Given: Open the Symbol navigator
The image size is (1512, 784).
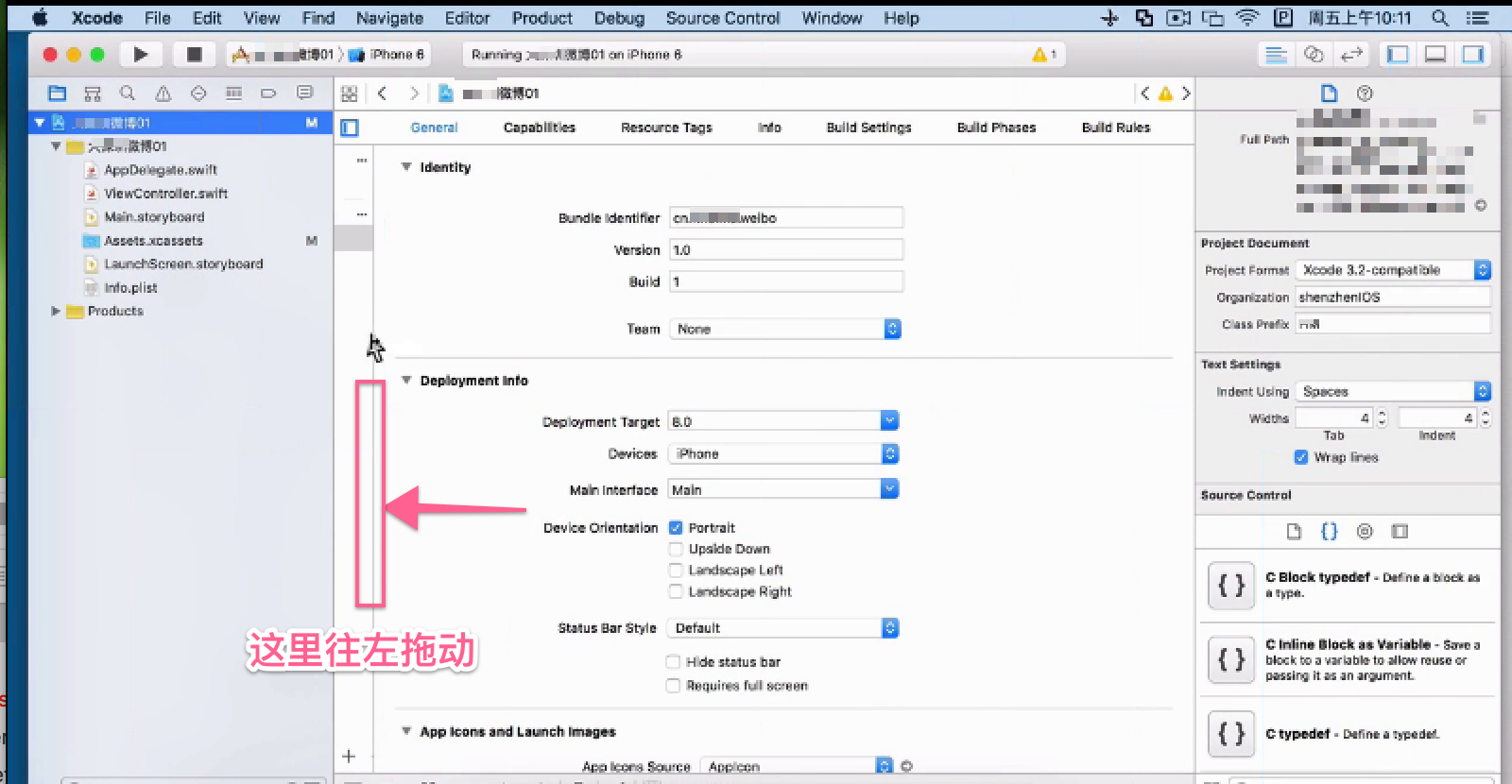Looking at the screenshot, I should tap(93, 94).
